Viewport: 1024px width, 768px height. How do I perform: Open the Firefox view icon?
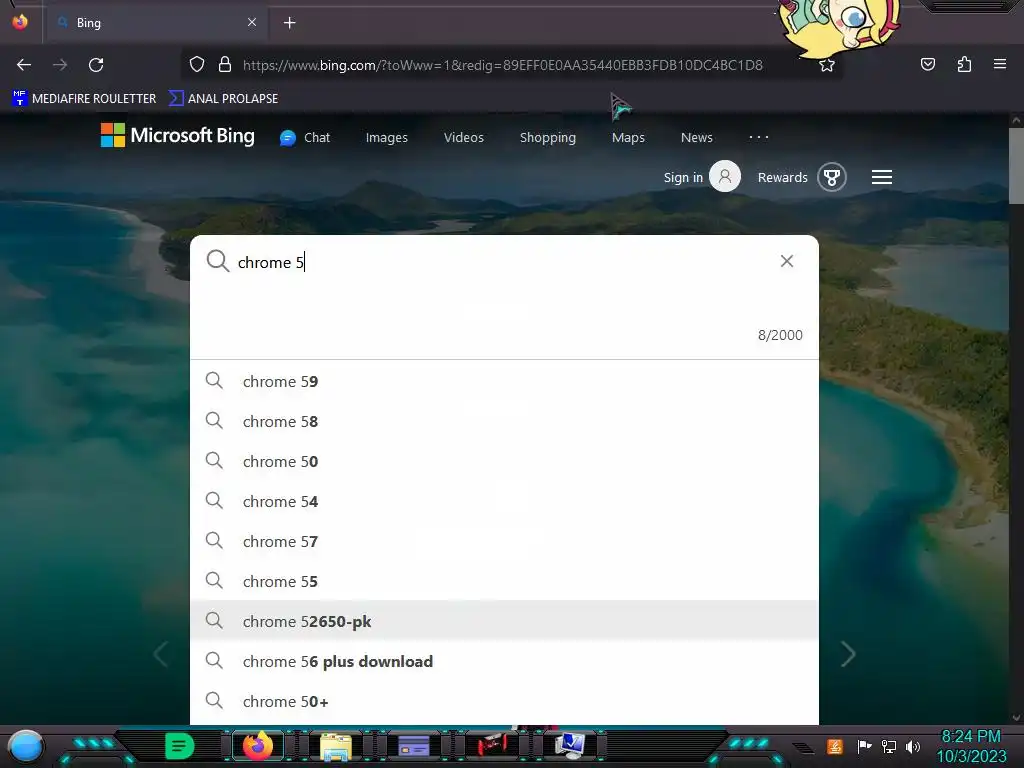point(20,22)
